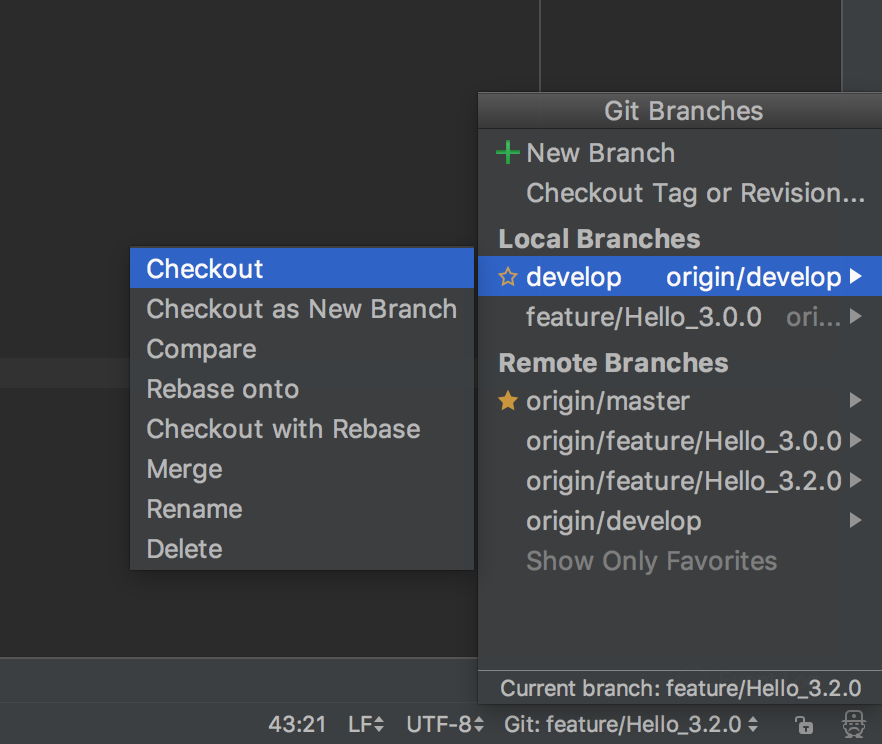Open the Hector inspector icon in status bar
The width and height of the screenshot is (882, 744).
click(x=854, y=724)
